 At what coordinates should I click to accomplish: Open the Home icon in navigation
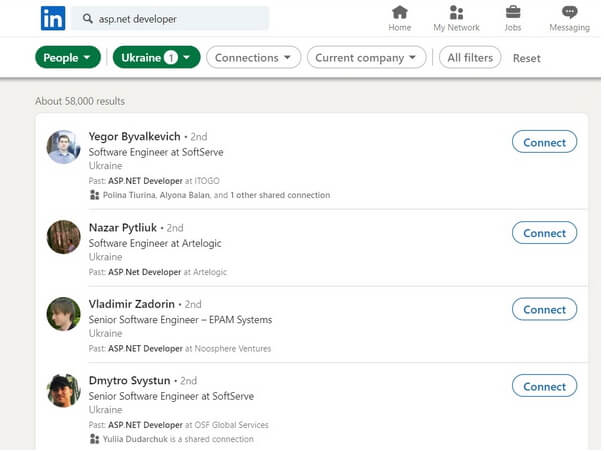click(x=399, y=12)
